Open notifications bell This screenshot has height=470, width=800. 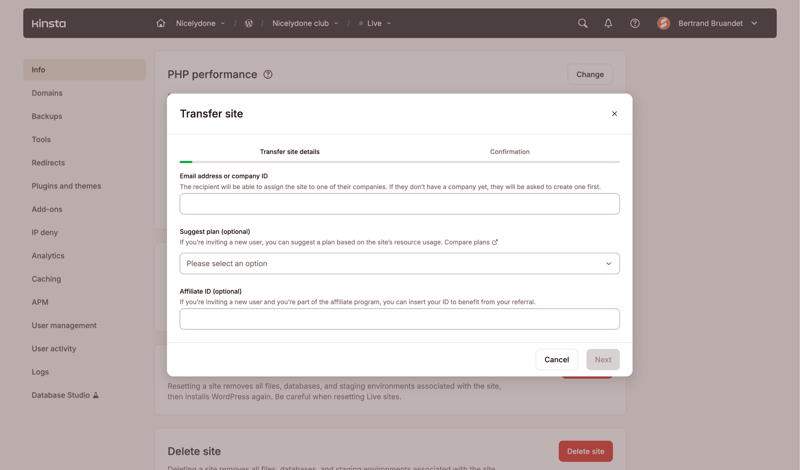point(608,23)
